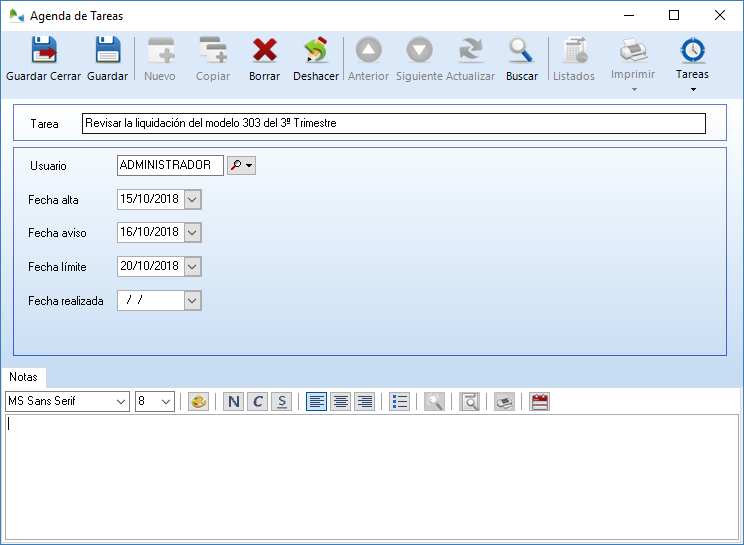Screen dimensions: 744x545
Task: Open MS Sans Serif font dropdown
Action: point(121,402)
